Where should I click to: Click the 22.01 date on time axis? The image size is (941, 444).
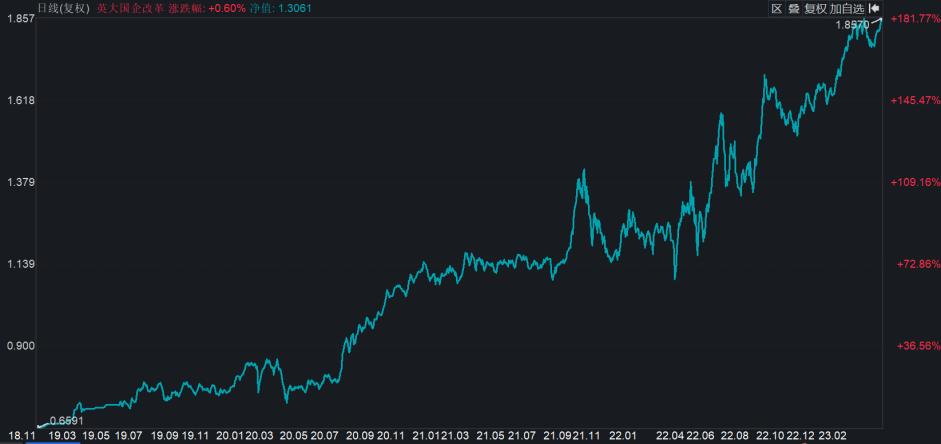(x=622, y=434)
